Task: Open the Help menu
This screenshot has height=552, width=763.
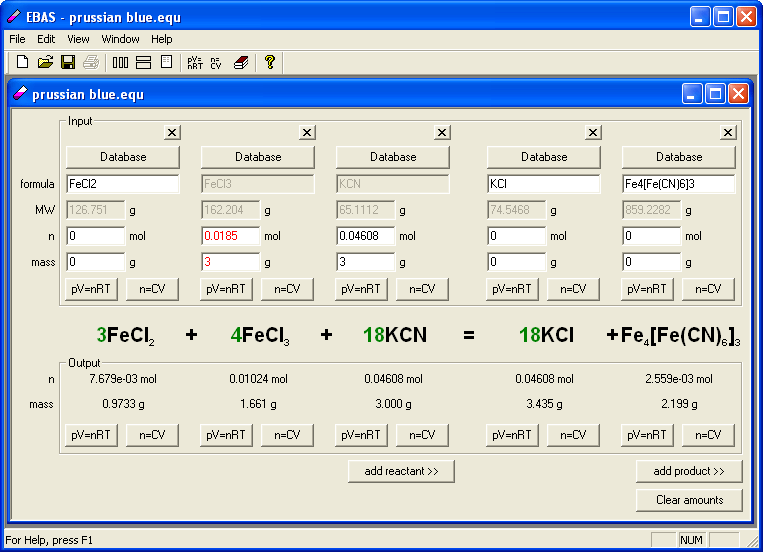Action: coord(162,39)
